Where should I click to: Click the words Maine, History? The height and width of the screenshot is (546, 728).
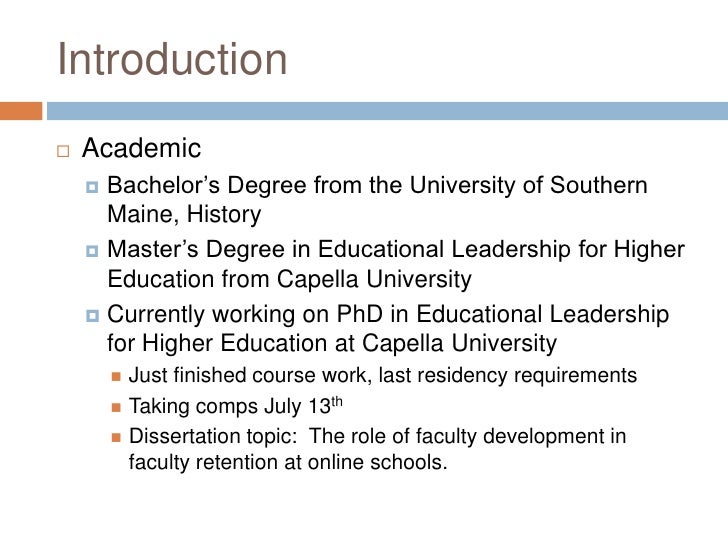(x=184, y=214)
